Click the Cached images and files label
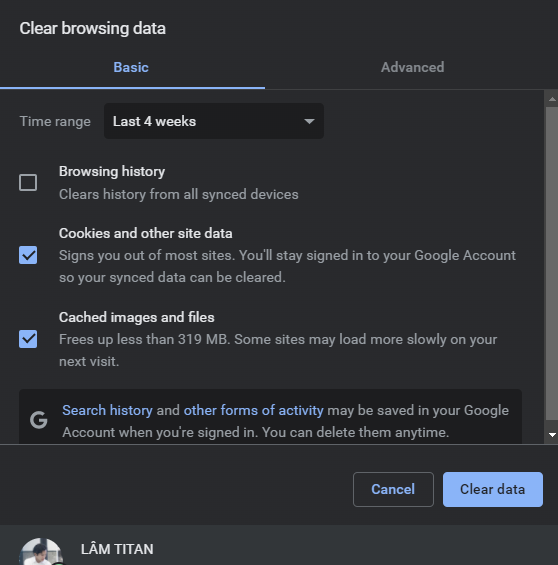Image resolution: width=558 pixels, height=565 pixels. click(137, 317)
